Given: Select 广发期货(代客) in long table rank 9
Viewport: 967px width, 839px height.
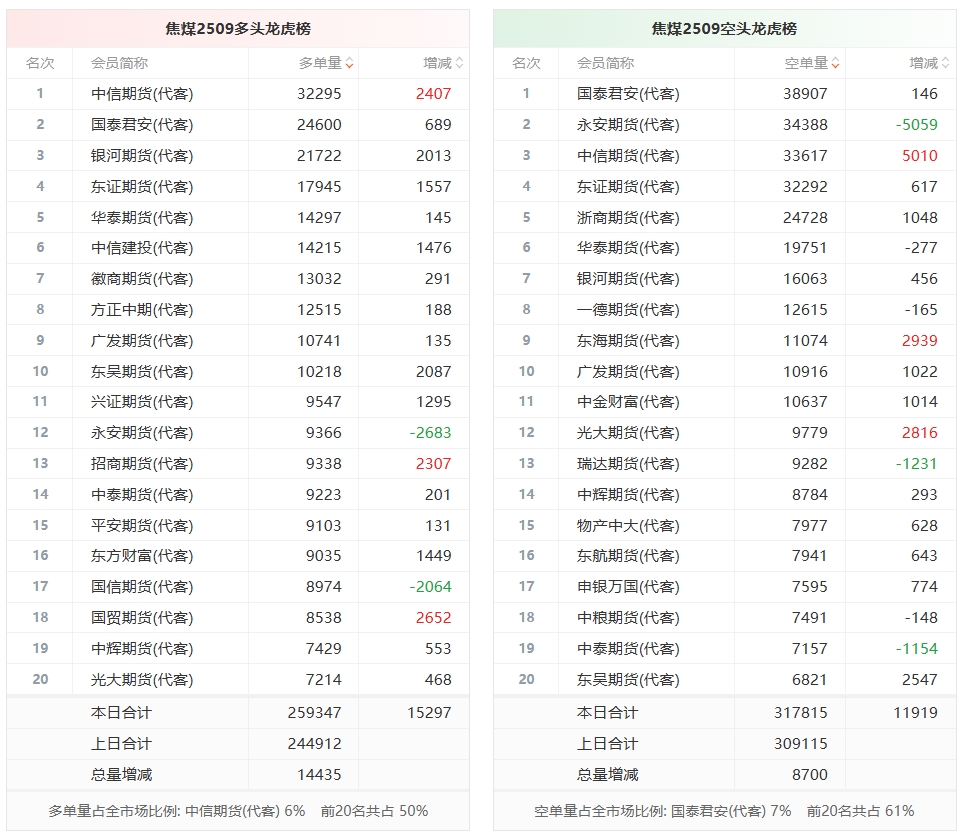Looking at the screenshot, I should [142, 340].
